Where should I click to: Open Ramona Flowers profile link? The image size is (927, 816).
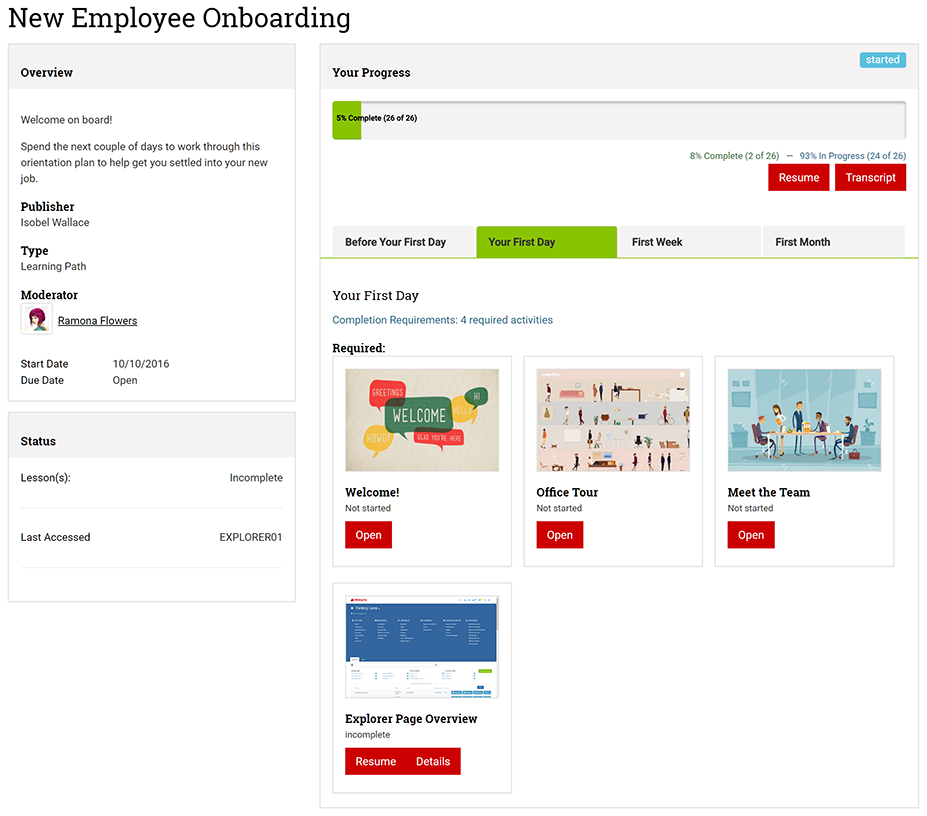pos(97,321)
